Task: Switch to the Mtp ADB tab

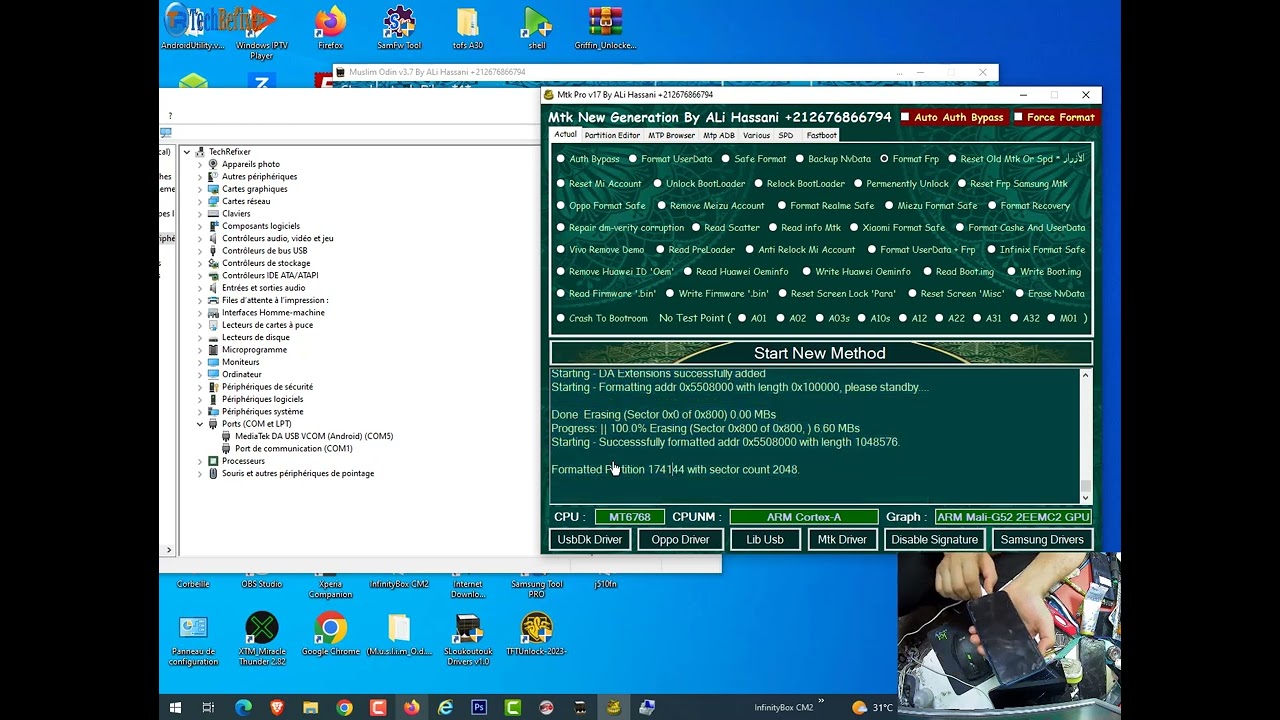Action: click(x=718, y=136)
